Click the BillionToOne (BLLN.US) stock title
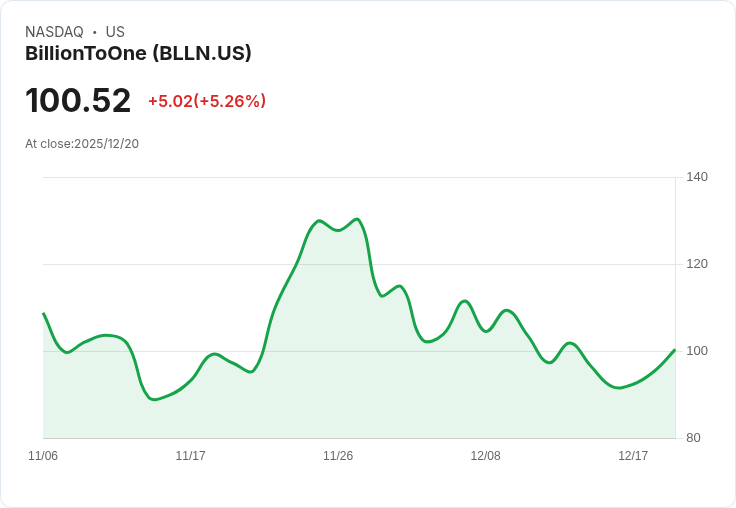The width and height of the screenshot is (736, 508). (138, 54)
